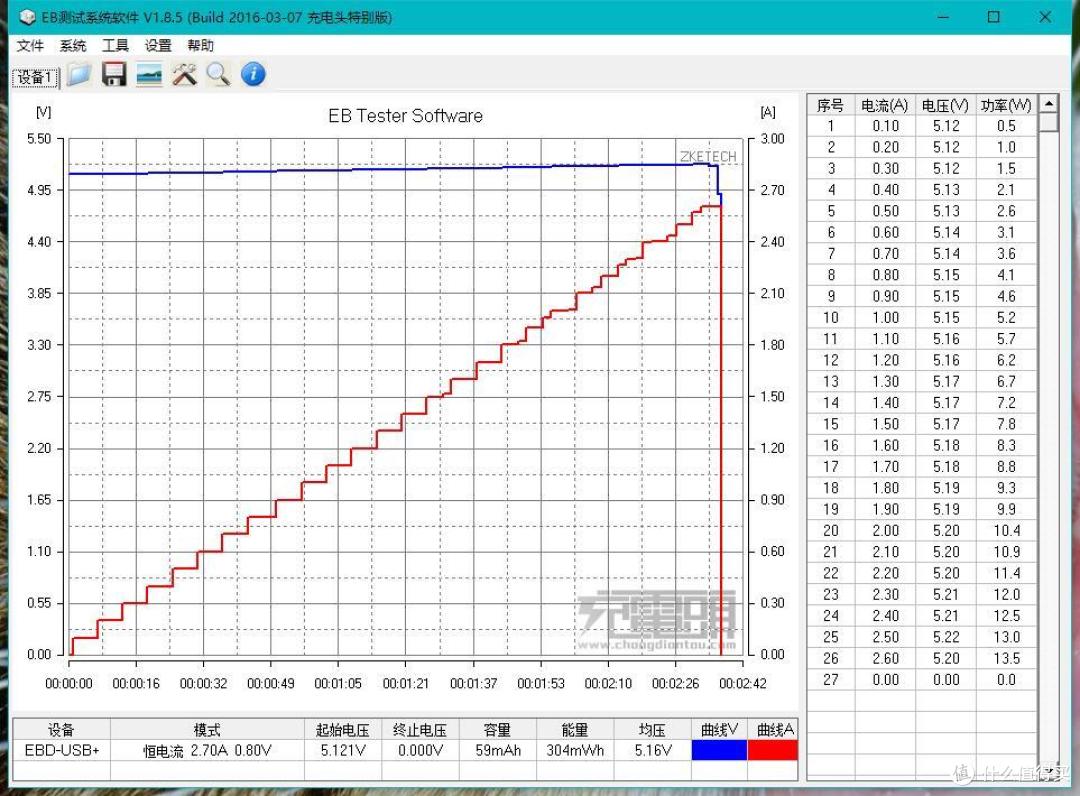Click the data table scrollbar thumb
Image resolution: width=1080 pixels, height=796 pixels.
[x=1048, y=123]
